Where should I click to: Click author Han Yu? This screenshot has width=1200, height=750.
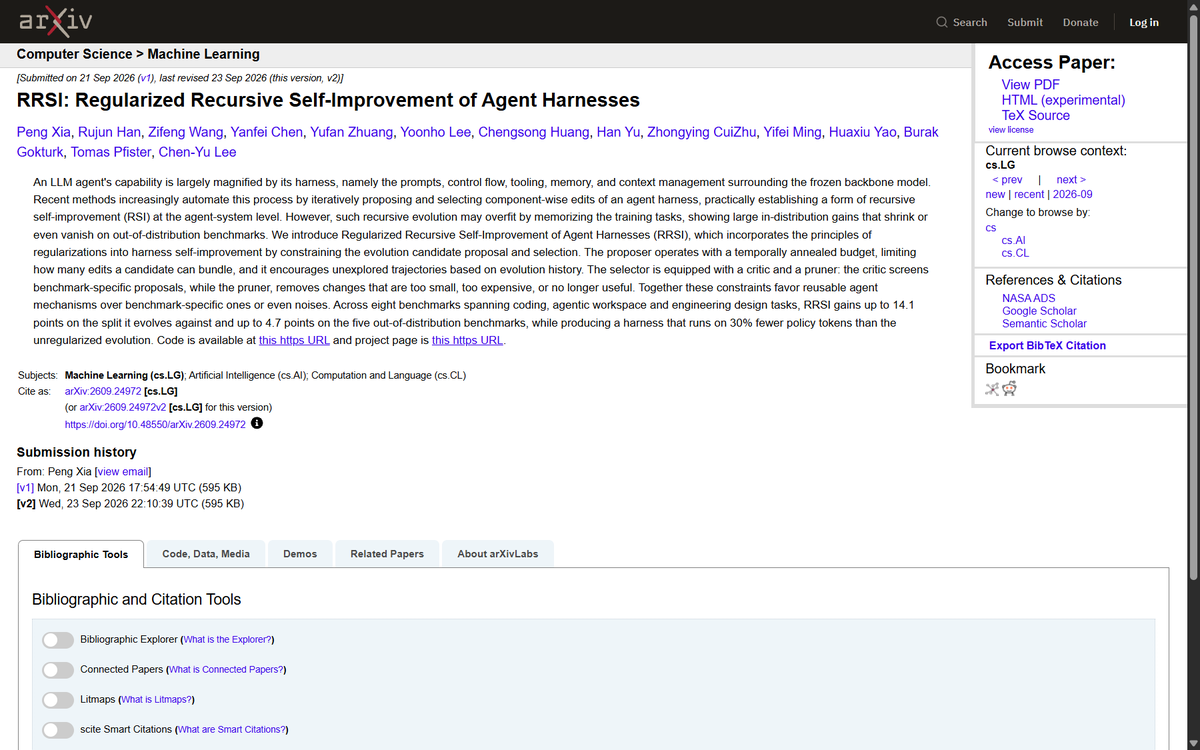pos(618,132)
